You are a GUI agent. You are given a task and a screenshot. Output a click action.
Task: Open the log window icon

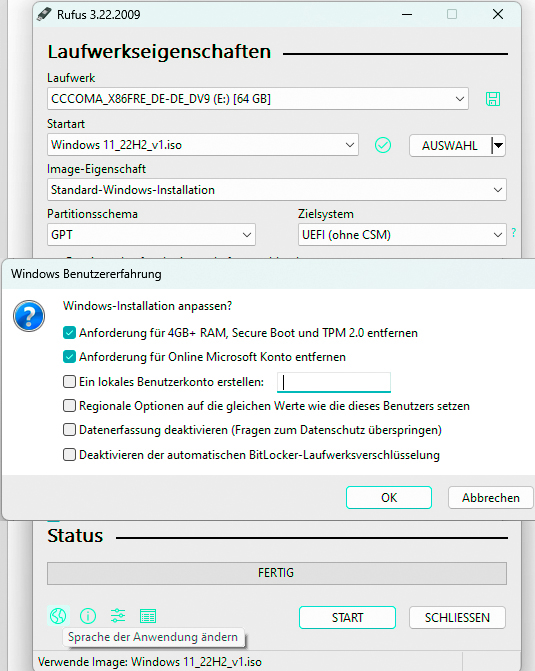pyautogui.click(x=148, y=616)
